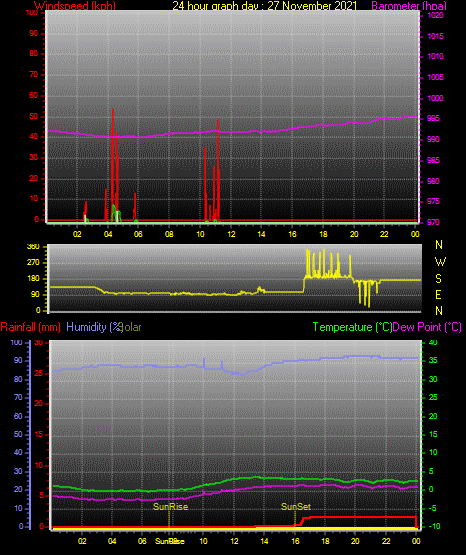Click the 'SunRise' label below the bottom time axis

tap(170, 541)
